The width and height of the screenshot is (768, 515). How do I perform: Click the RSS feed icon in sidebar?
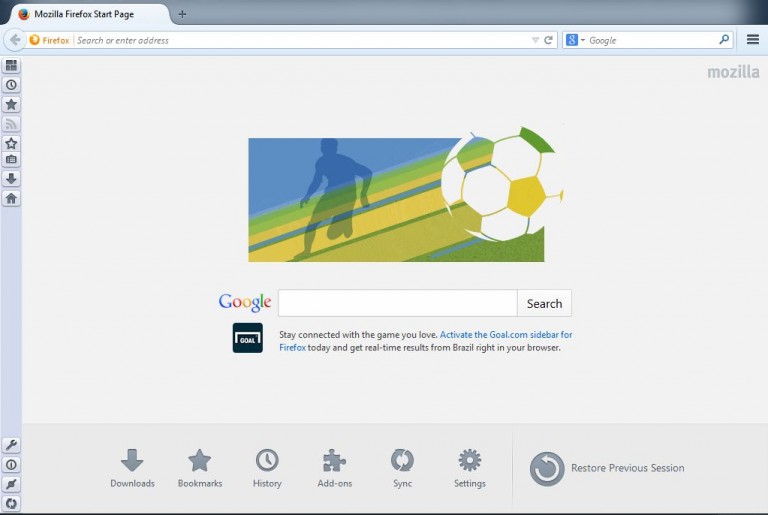11,124
